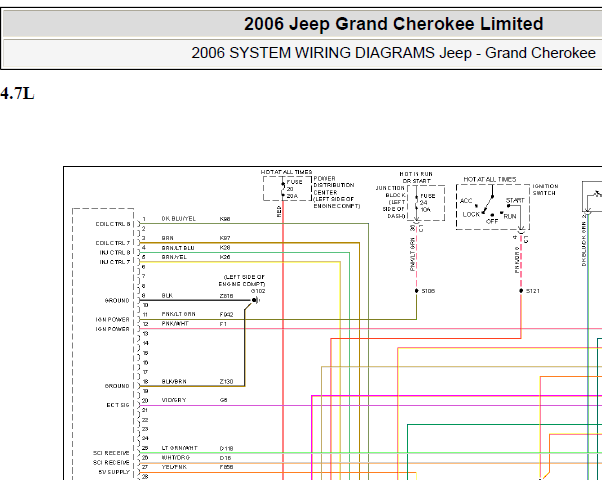
Task: Click the 'BLK' wire label at pin 9
Action: 167,296
